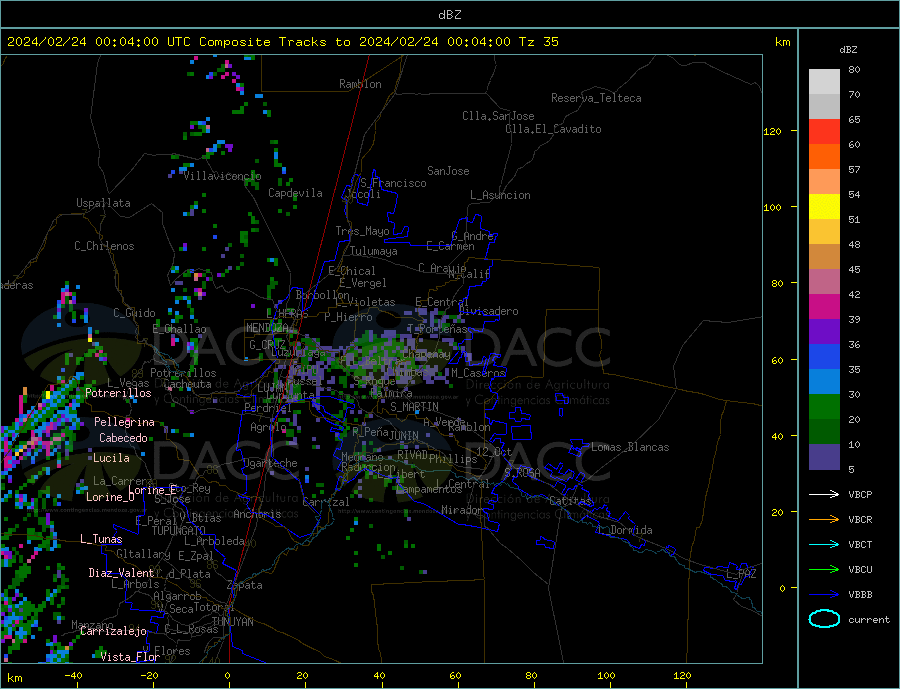Click the white Pellegrina label
This screenshot has width=900, height=689.
(x=125, y=422)
